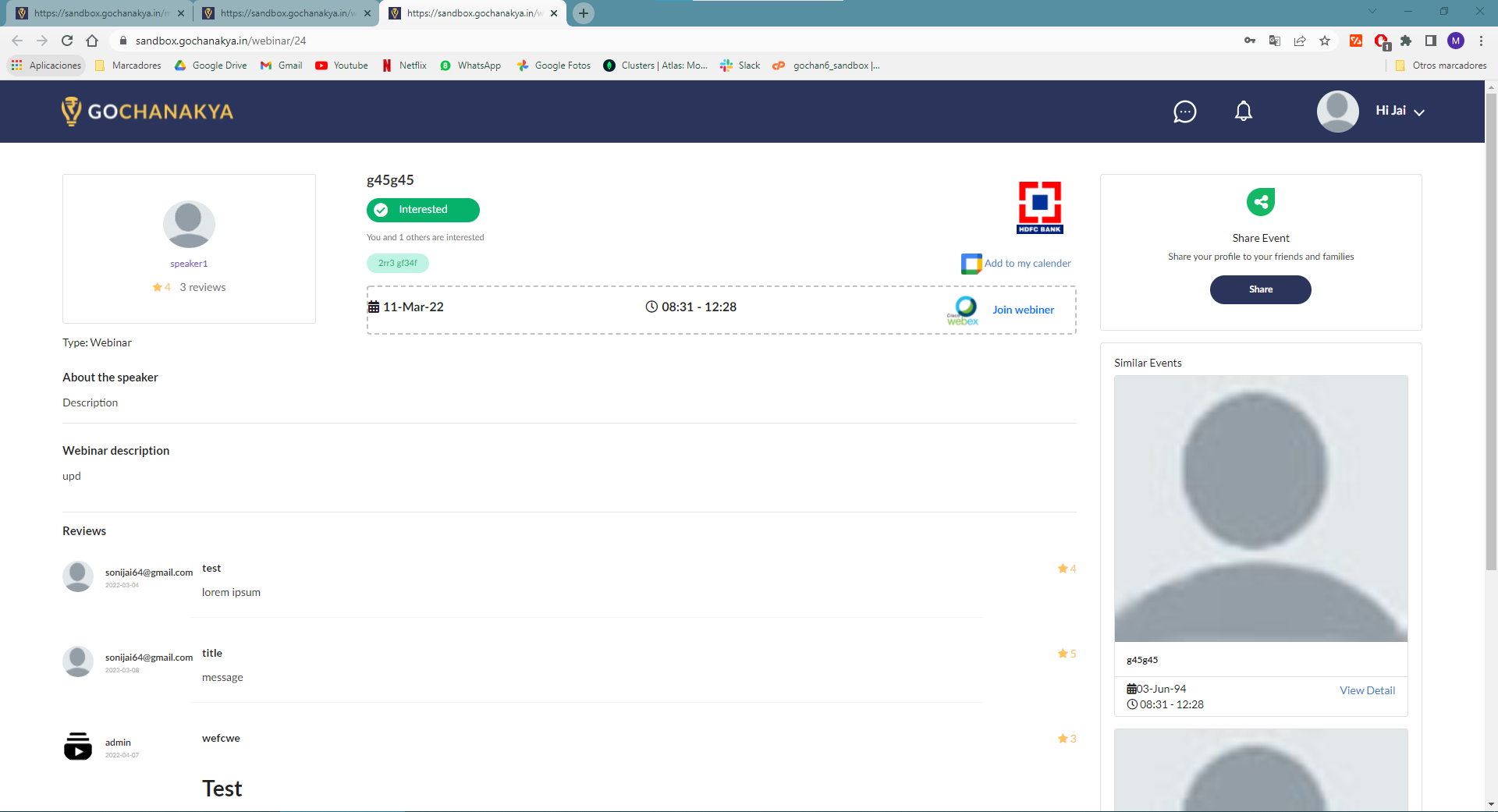This screenshot has height=812, width=1498.
Task: Open a new browser tab
Action: [x=584, y=13]
